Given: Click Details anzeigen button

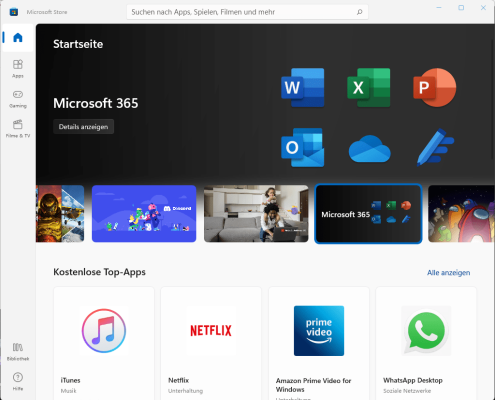Looking at the screenshot, I should coord(83,127).
